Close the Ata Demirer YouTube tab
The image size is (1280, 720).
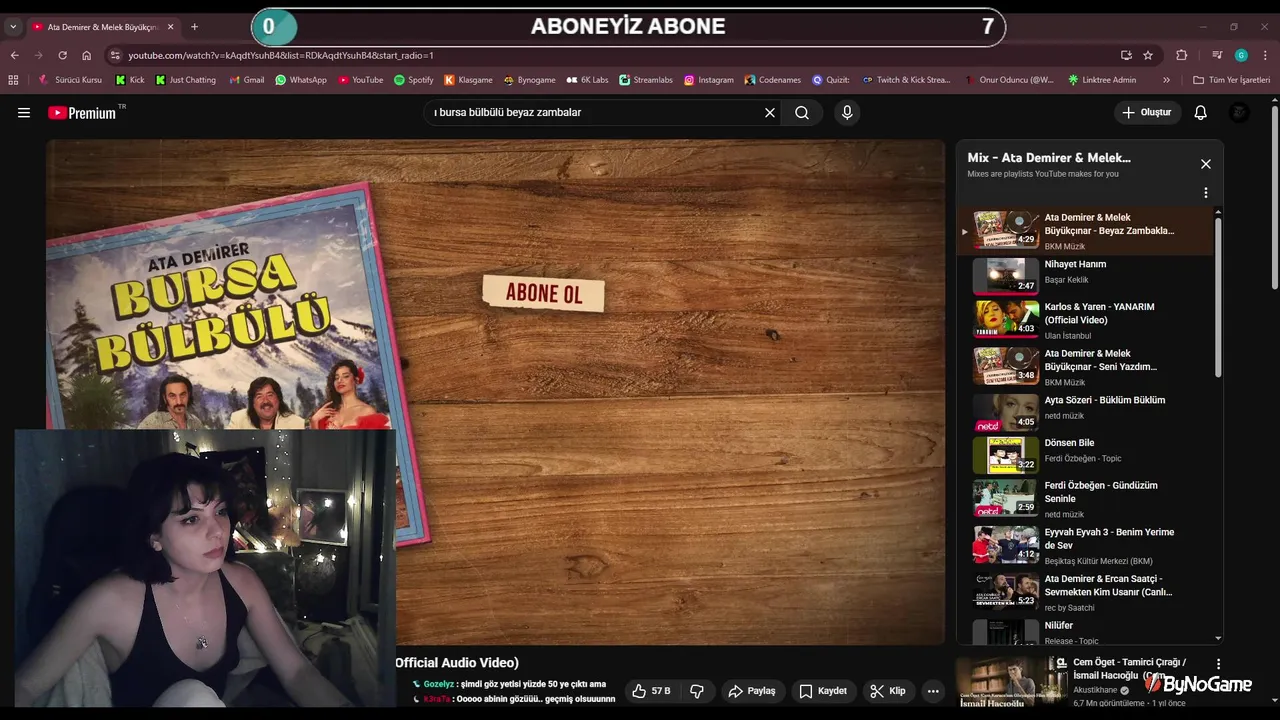pyautogui.click(x=170, y=27)
